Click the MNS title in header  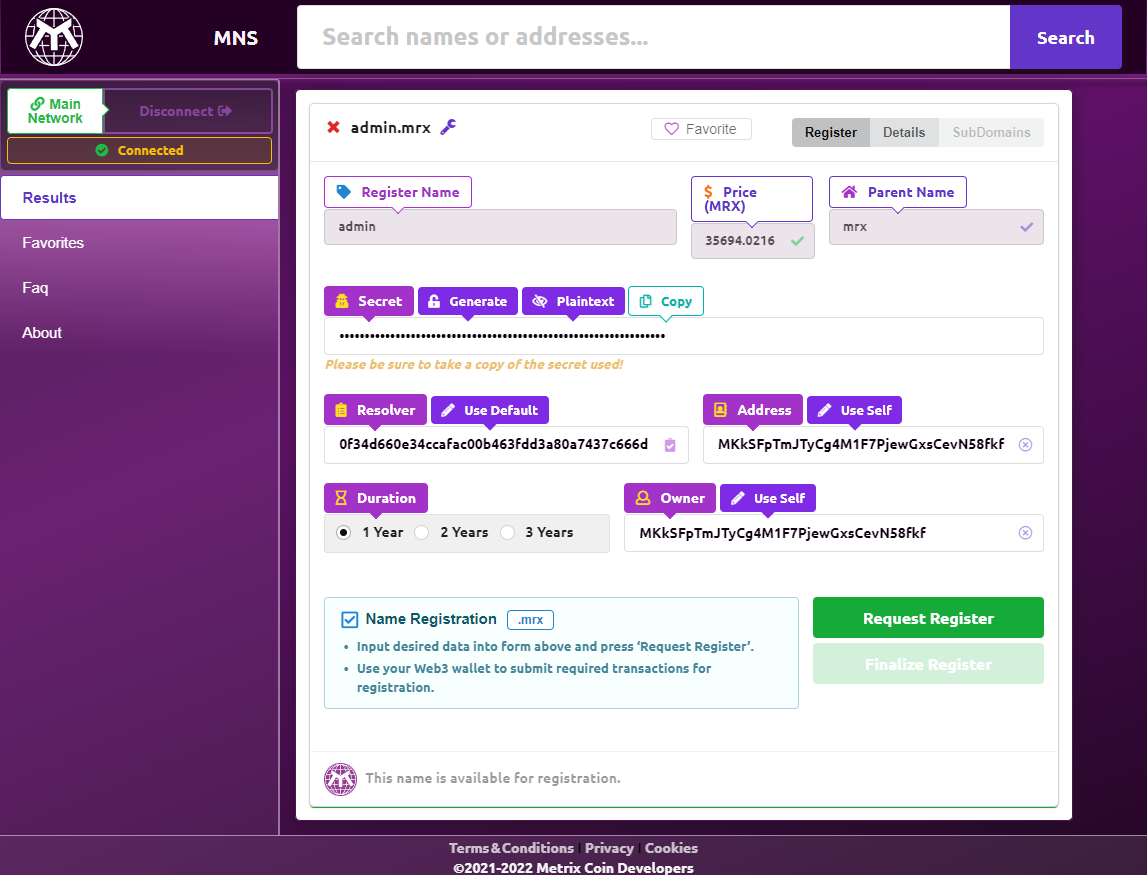pyautogui.click(x=236, y=38)
